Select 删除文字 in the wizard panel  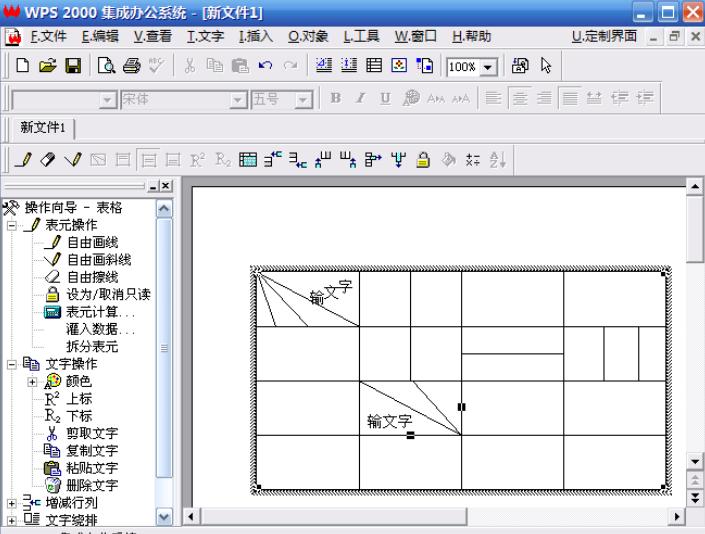point(92,485)
